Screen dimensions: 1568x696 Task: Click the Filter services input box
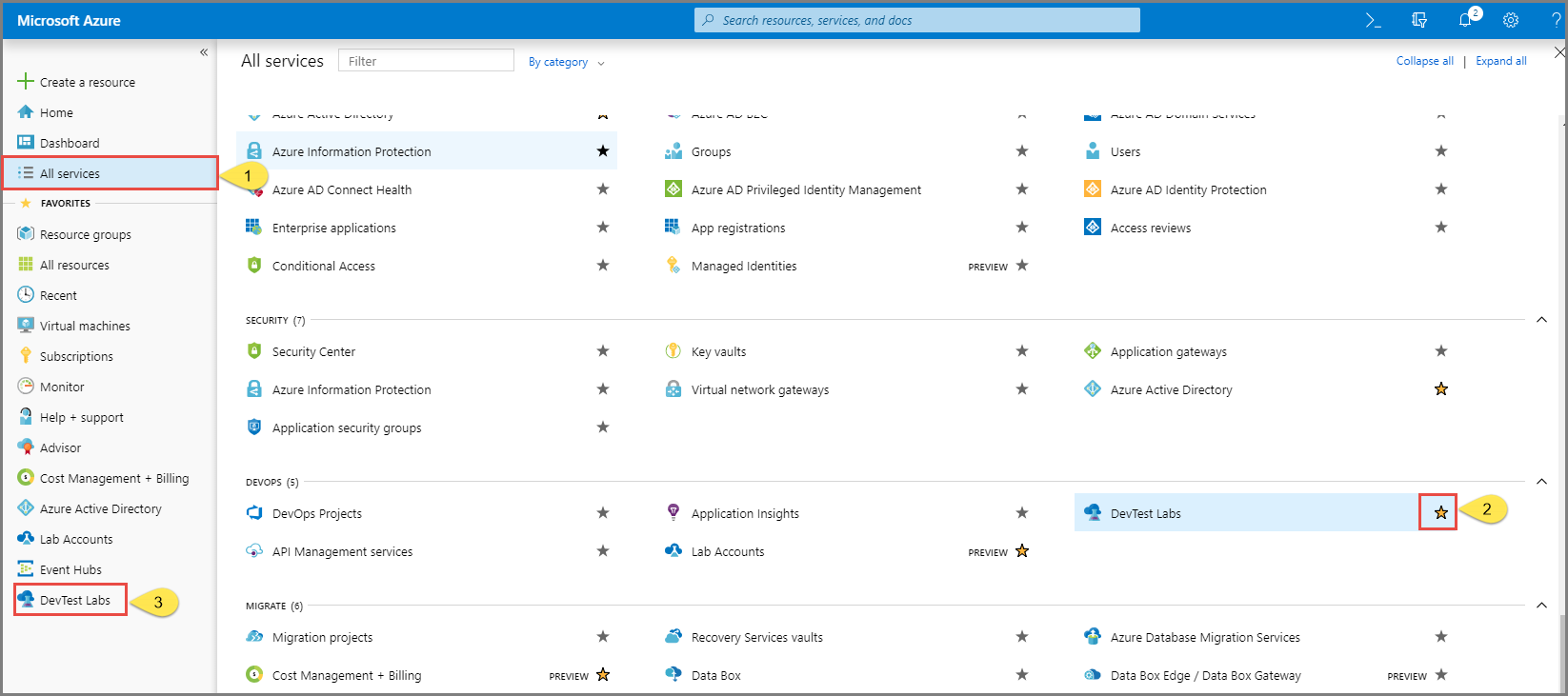(426, 61)
